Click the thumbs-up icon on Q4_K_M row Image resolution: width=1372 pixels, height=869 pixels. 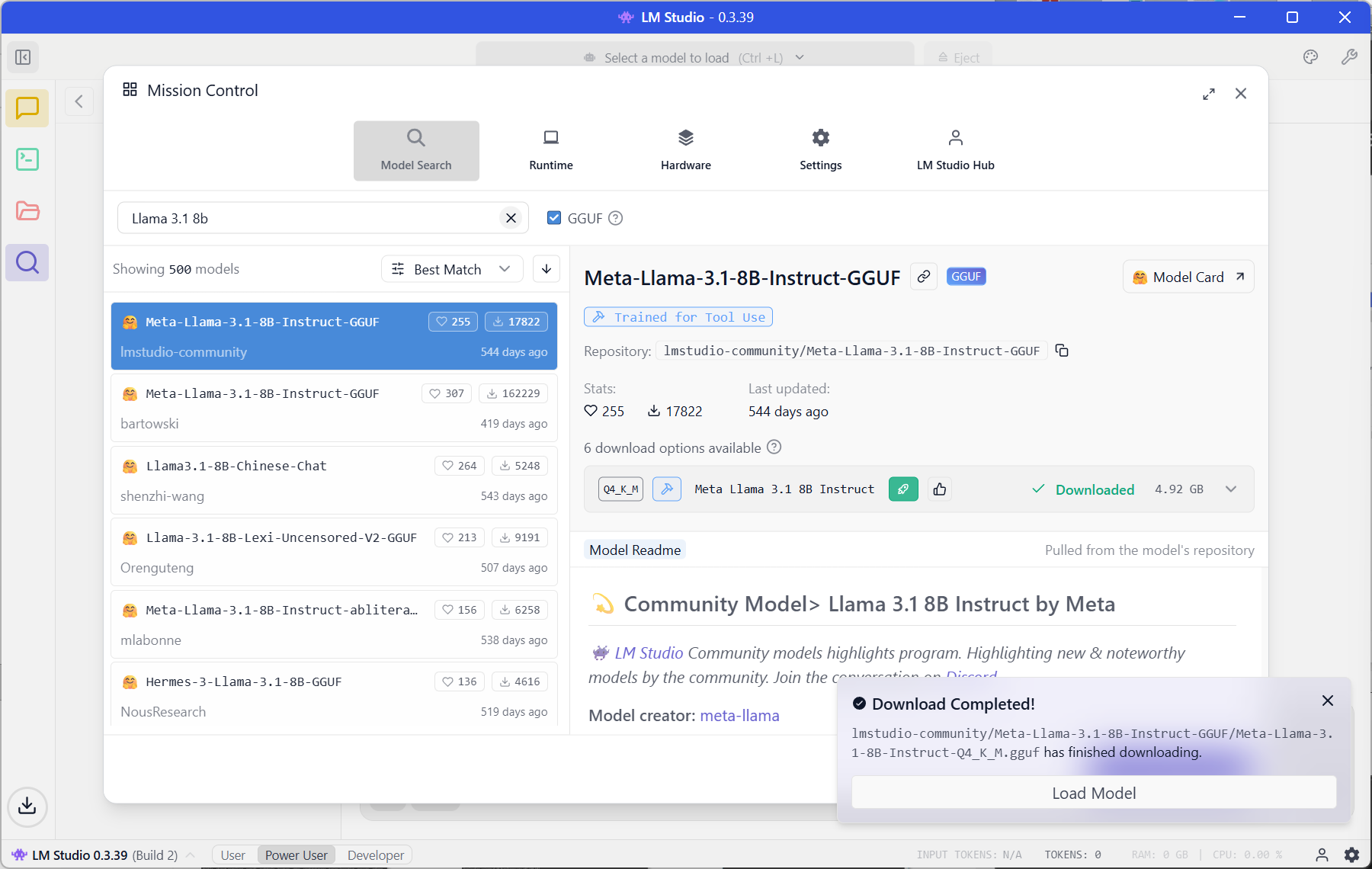(x=940, y=489)
